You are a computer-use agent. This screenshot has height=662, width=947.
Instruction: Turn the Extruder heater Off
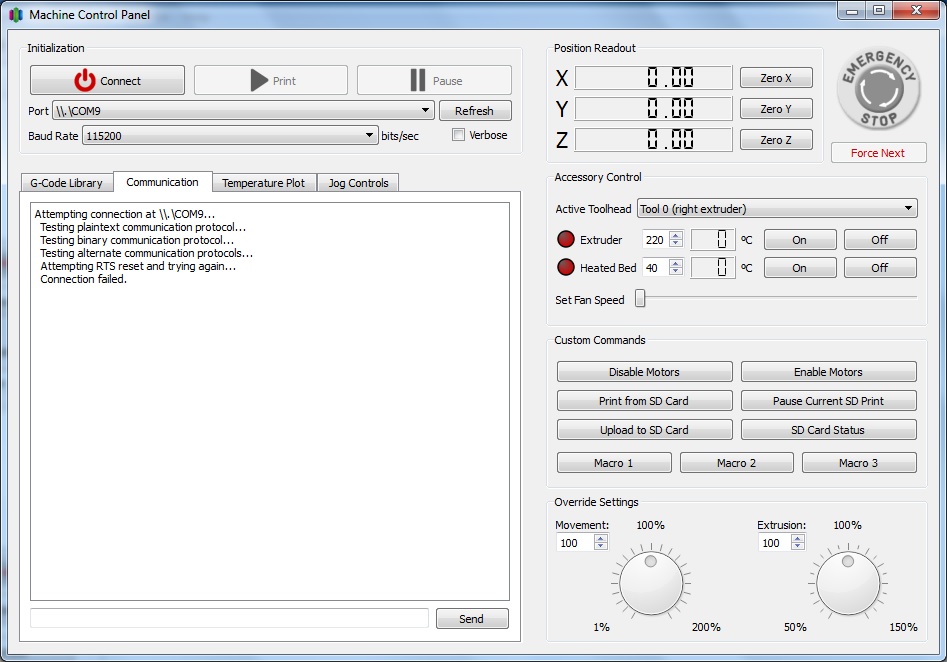click(880, 240)
